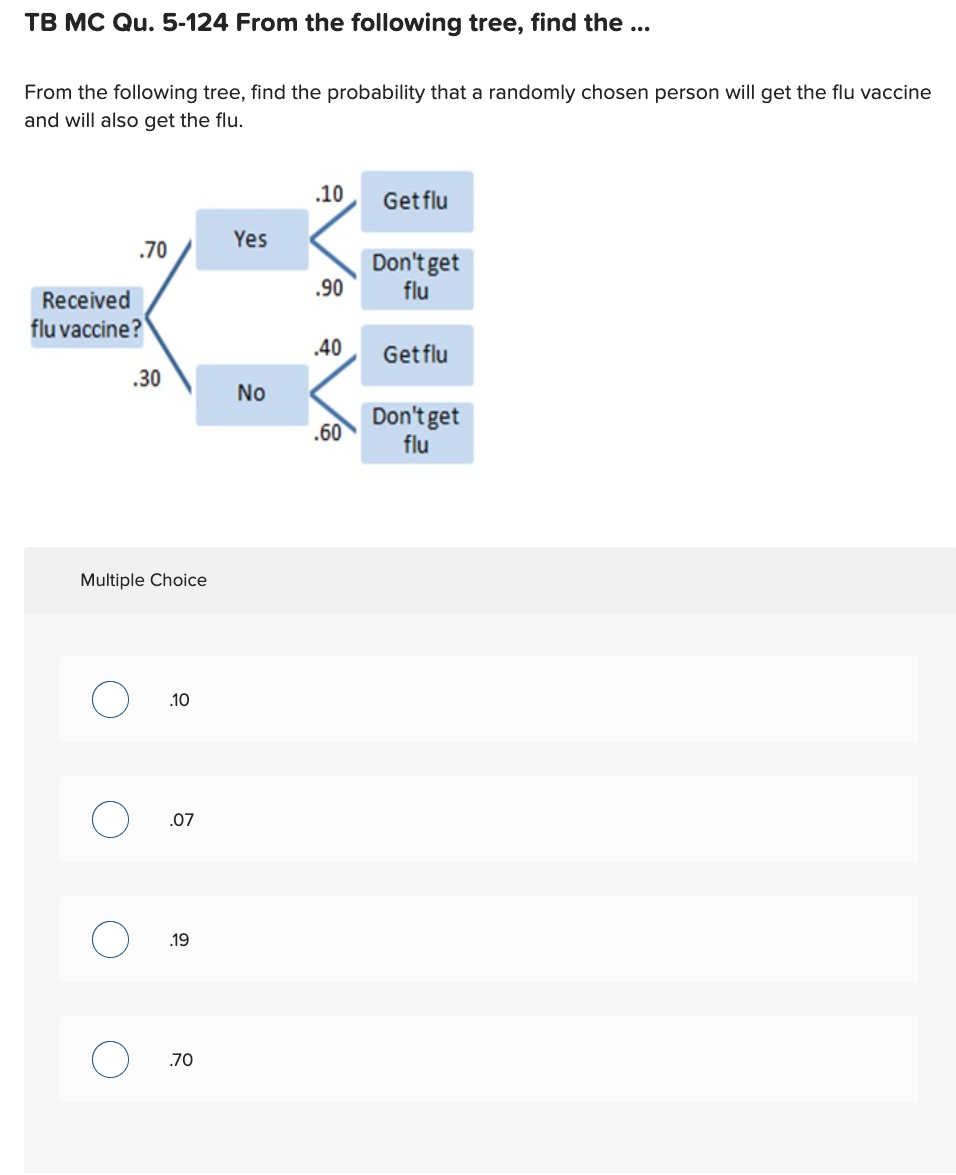Image resolution: width=956 pixels, height=1175 pixels.
Task: Mark the .19 radio button answer
Action: tap(110, 940)
